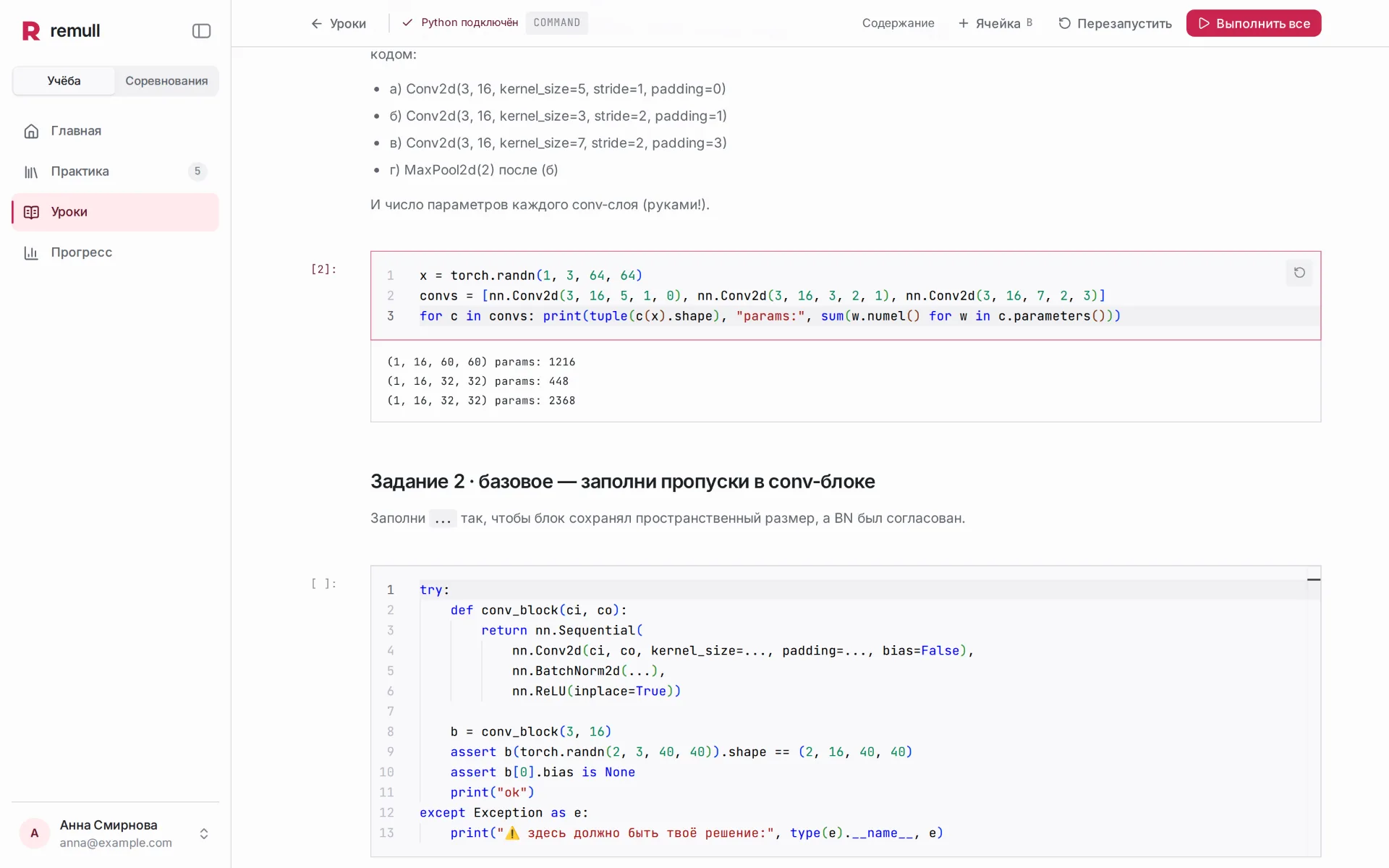
Task: Collapse the Задание 2 code cell
Action: (1314, 579)
